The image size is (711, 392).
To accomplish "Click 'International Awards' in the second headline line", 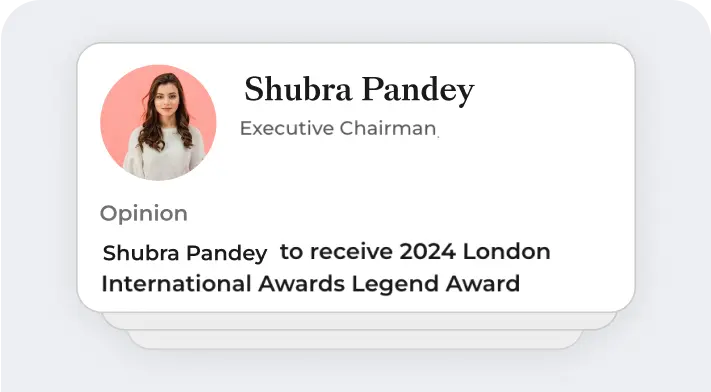I will [x=223, y=284].
